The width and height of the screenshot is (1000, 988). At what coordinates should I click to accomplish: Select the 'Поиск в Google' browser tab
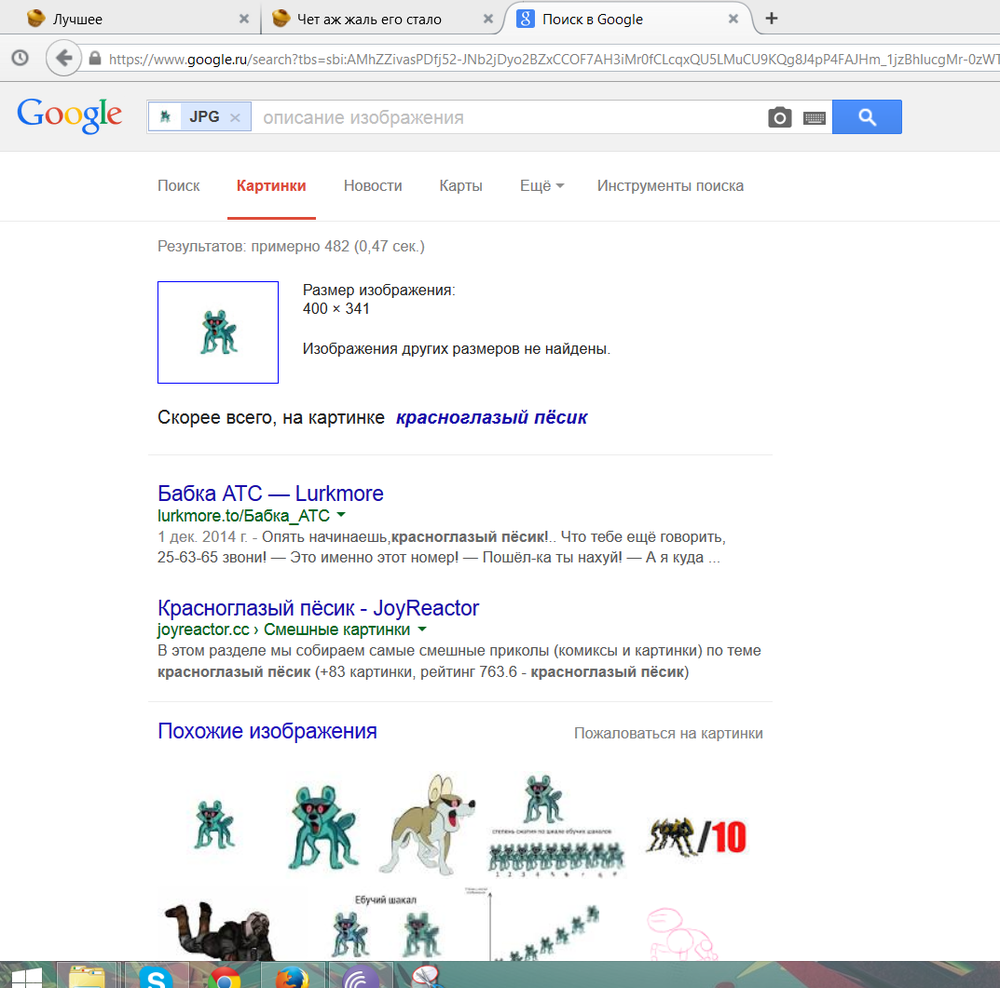coord(626,19)
